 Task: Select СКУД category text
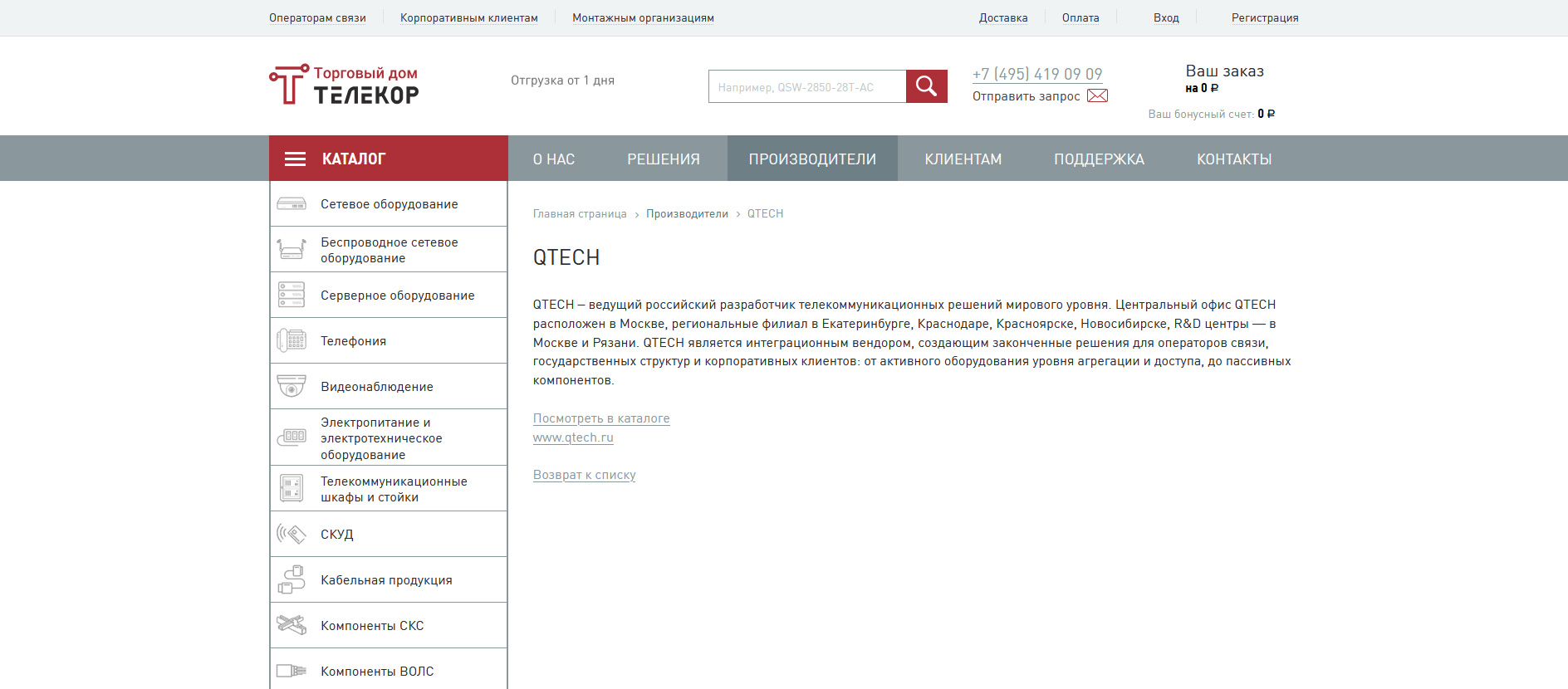[x=337, y=535]
